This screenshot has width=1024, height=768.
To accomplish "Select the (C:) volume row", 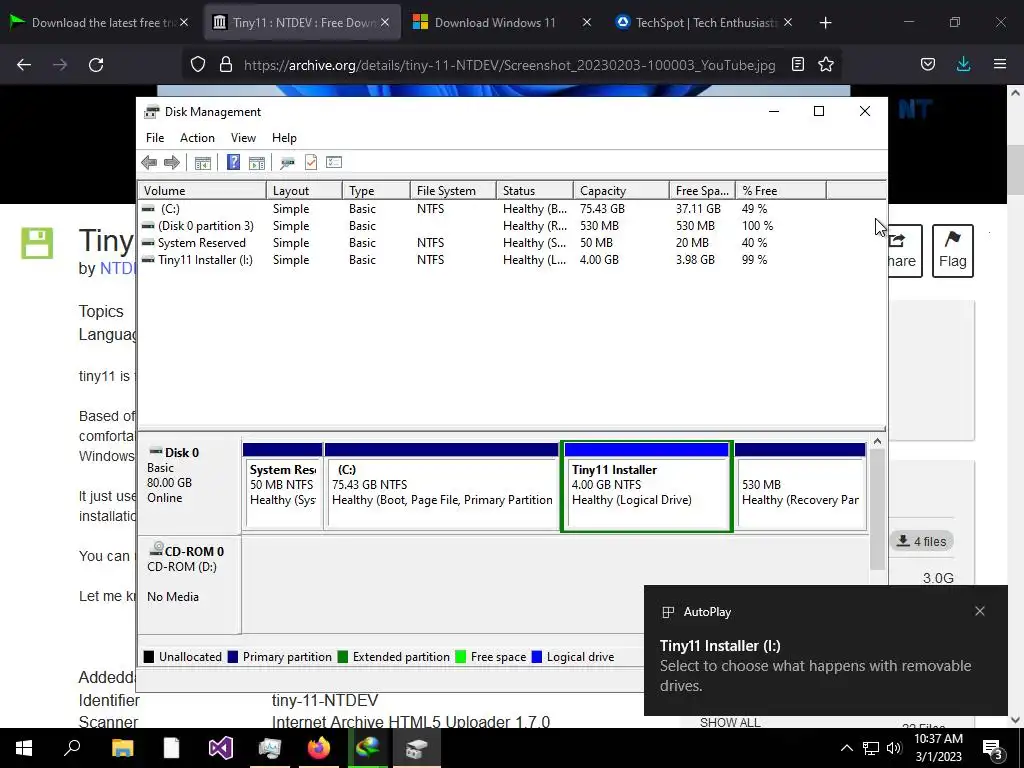I will (512, 209).
